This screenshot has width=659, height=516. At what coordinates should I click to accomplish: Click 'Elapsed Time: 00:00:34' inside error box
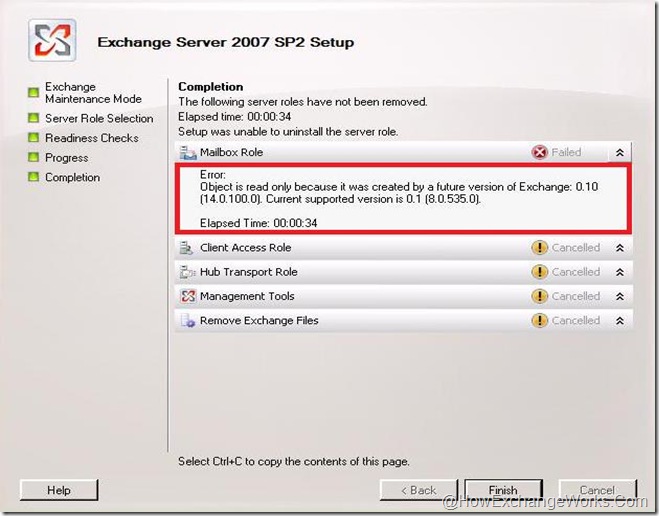(x=258, y=223)
